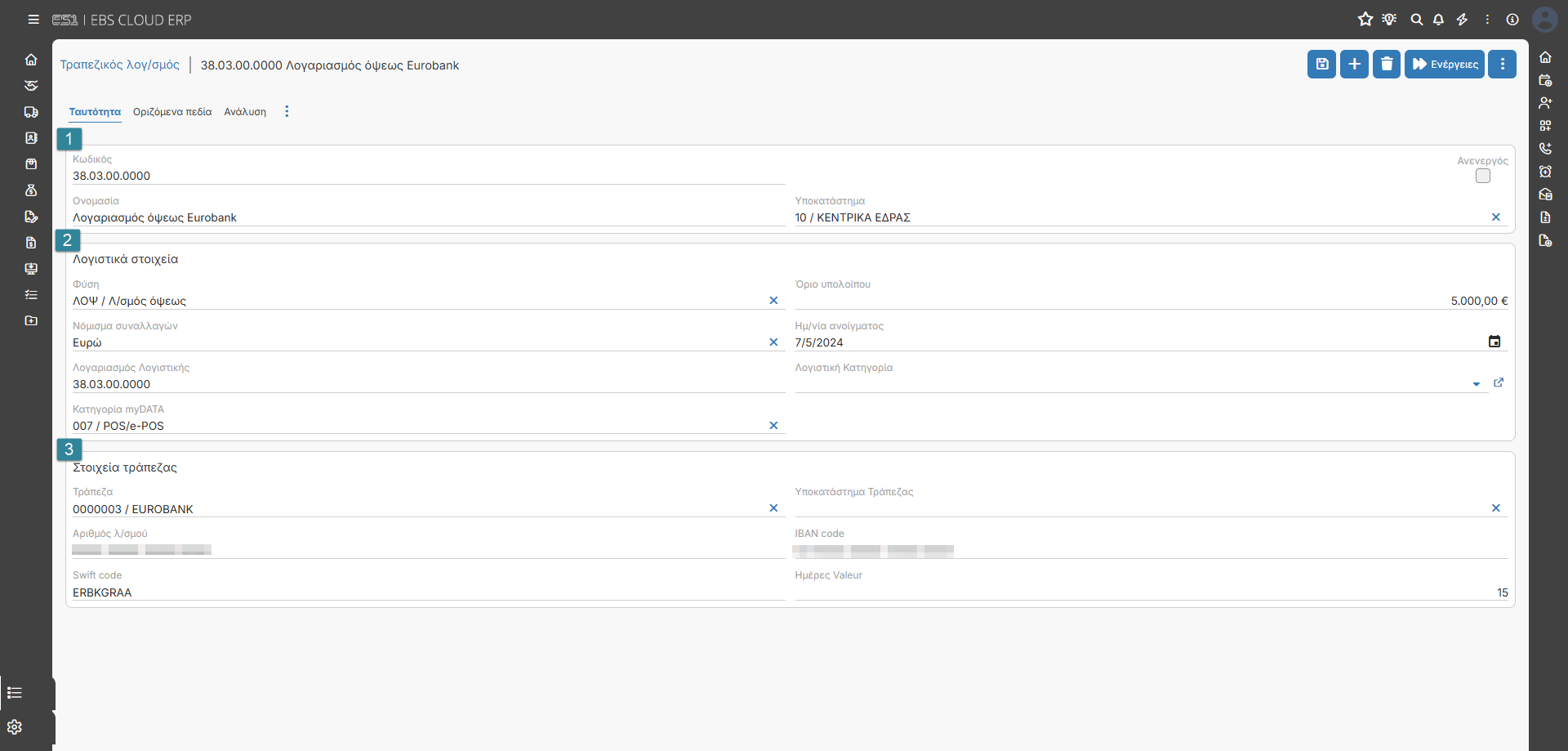Go to Home in left sidebar
Screen dimensions: 1568x751
(31, 60)
